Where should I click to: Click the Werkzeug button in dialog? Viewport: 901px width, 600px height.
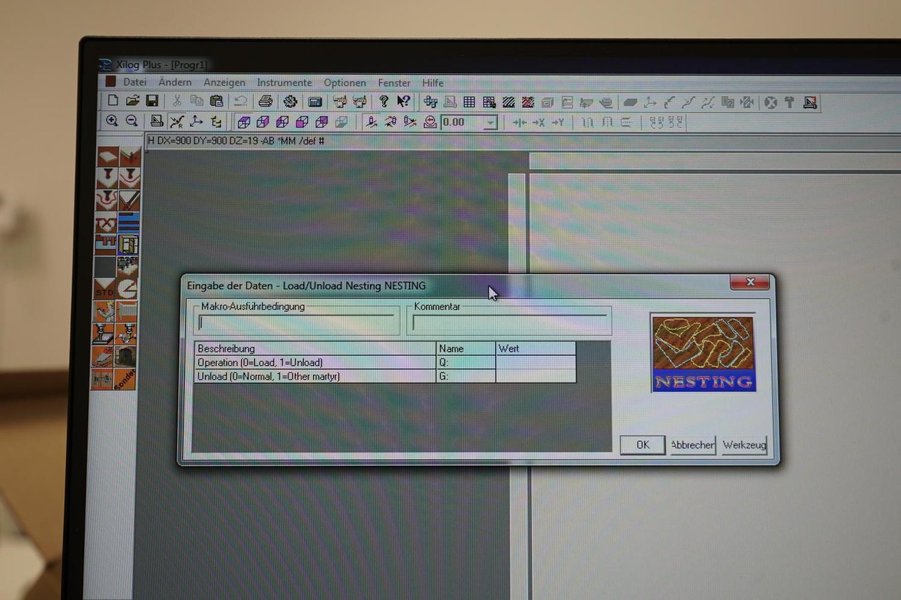tap(745, 445)
